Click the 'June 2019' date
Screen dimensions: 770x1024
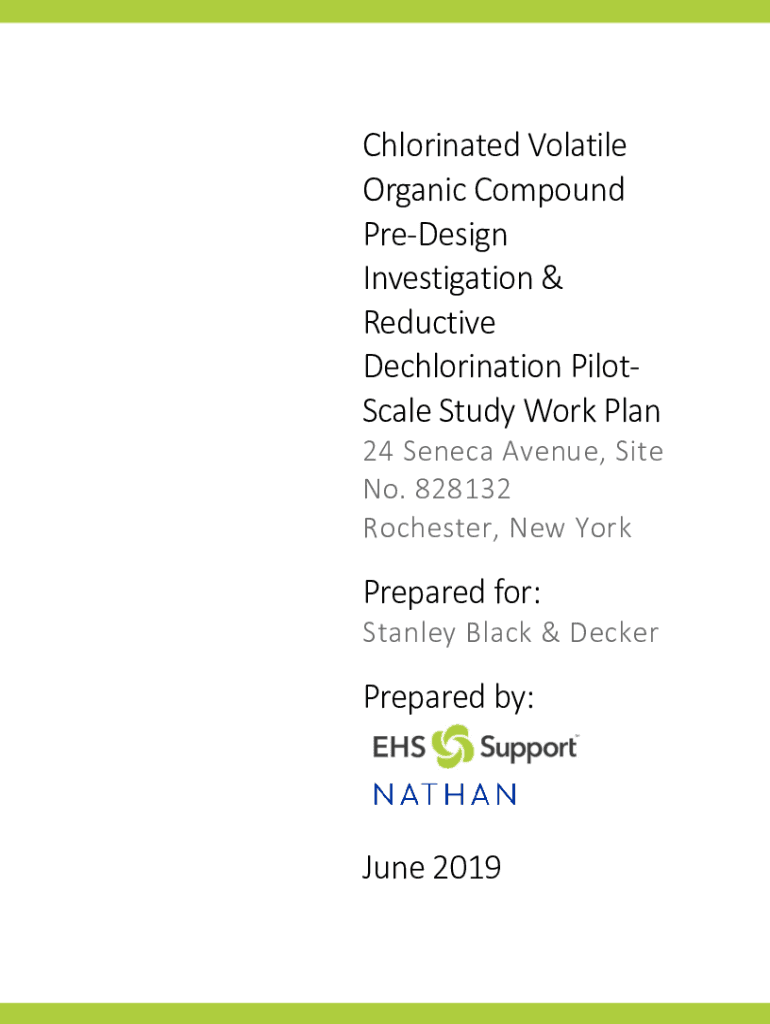click(x=432, y=868)
